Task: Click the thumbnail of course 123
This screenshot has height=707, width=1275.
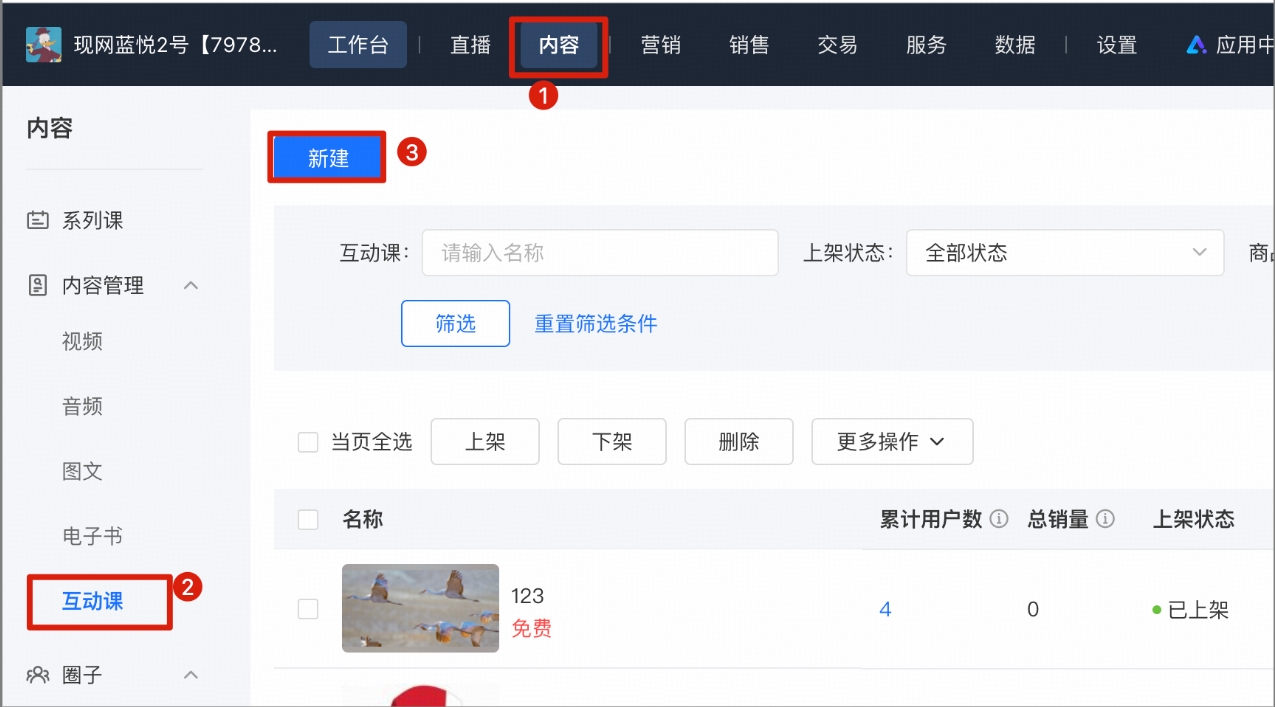Action: click(420, 608)
